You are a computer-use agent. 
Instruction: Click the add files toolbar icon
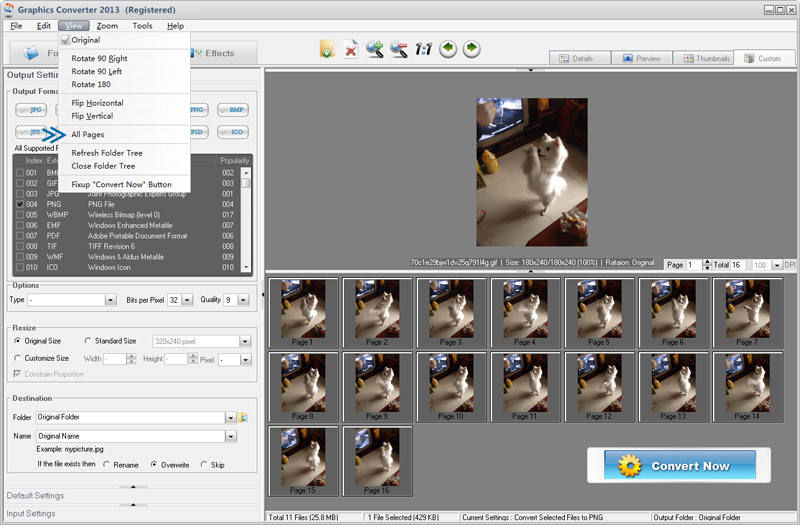pos(327,49)
